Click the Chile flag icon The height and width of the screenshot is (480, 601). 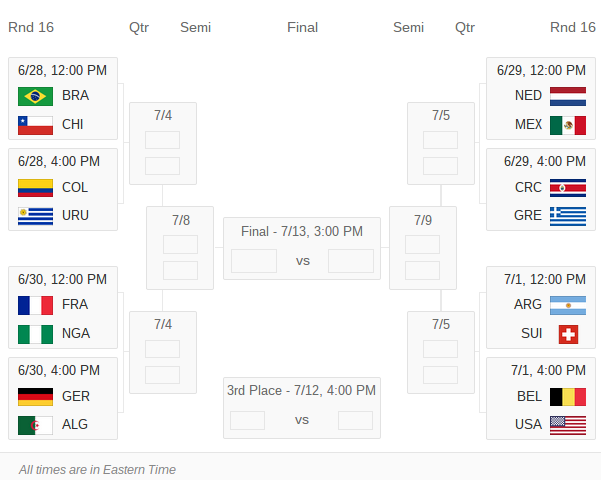tap(35, 125)
